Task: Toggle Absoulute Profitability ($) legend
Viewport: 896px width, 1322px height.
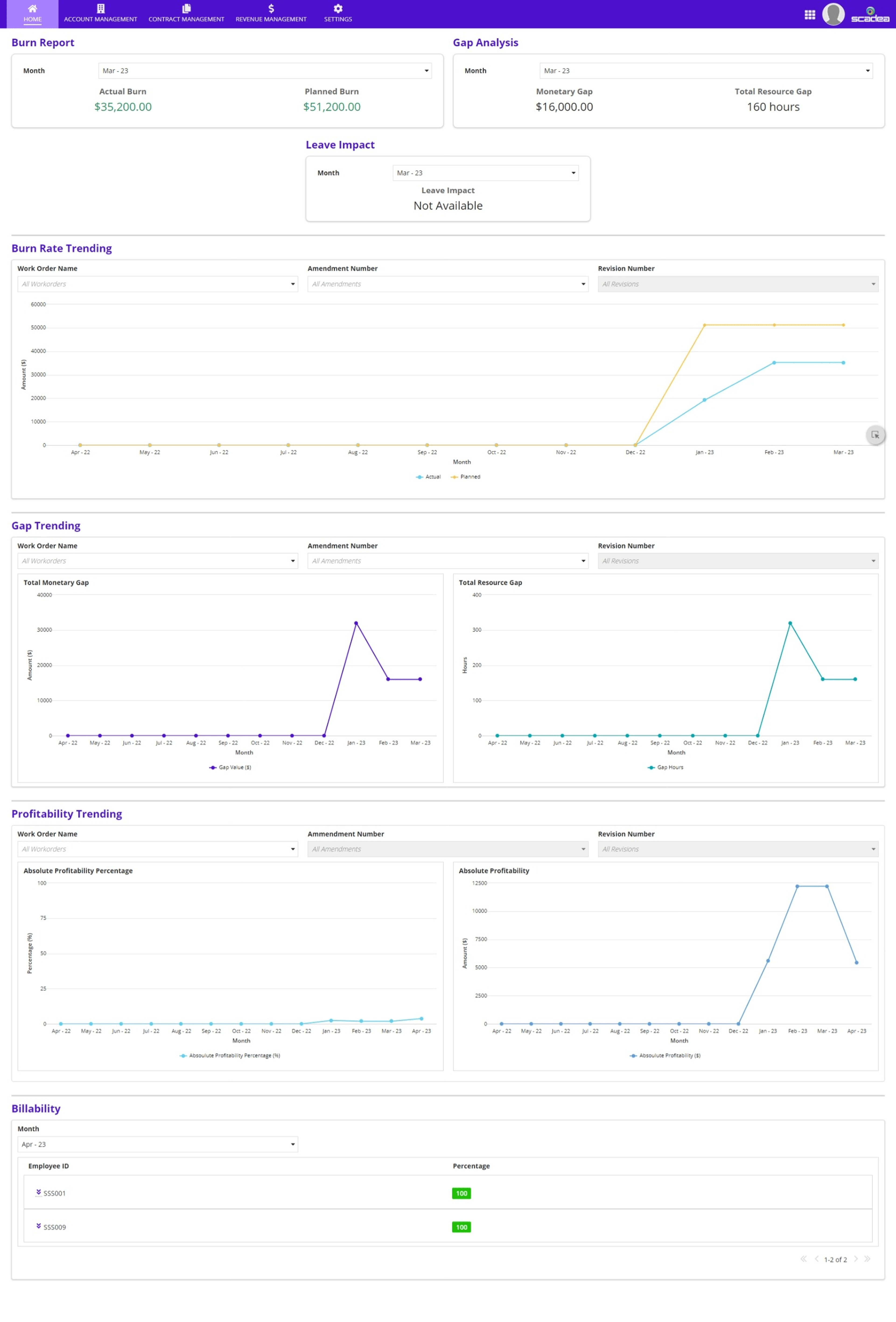Action: pyautogui.click(x=665, y=1055)
